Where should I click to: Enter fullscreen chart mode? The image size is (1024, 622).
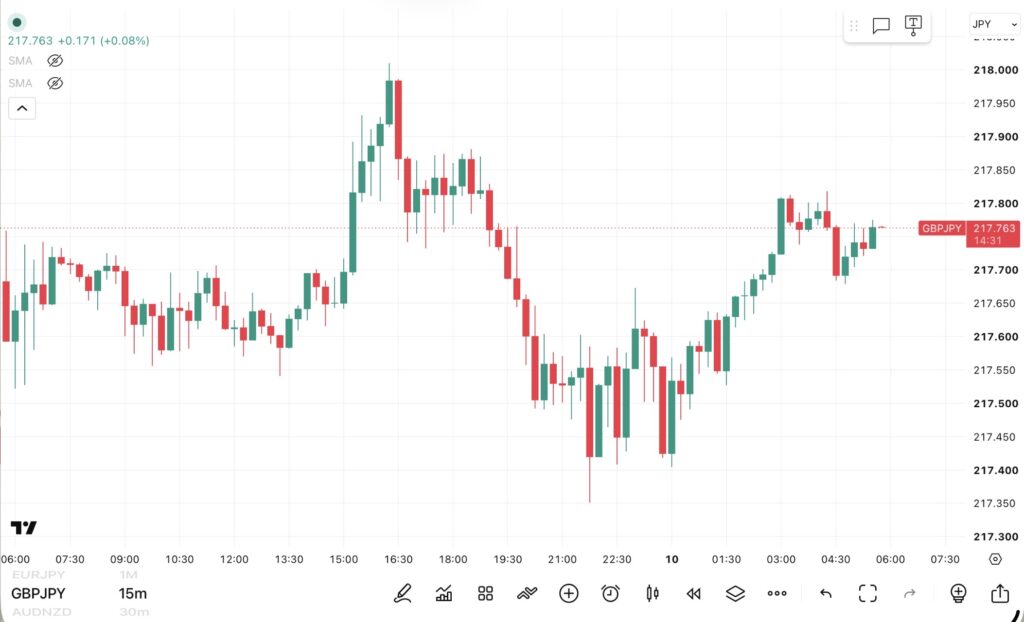click(867, 593)
